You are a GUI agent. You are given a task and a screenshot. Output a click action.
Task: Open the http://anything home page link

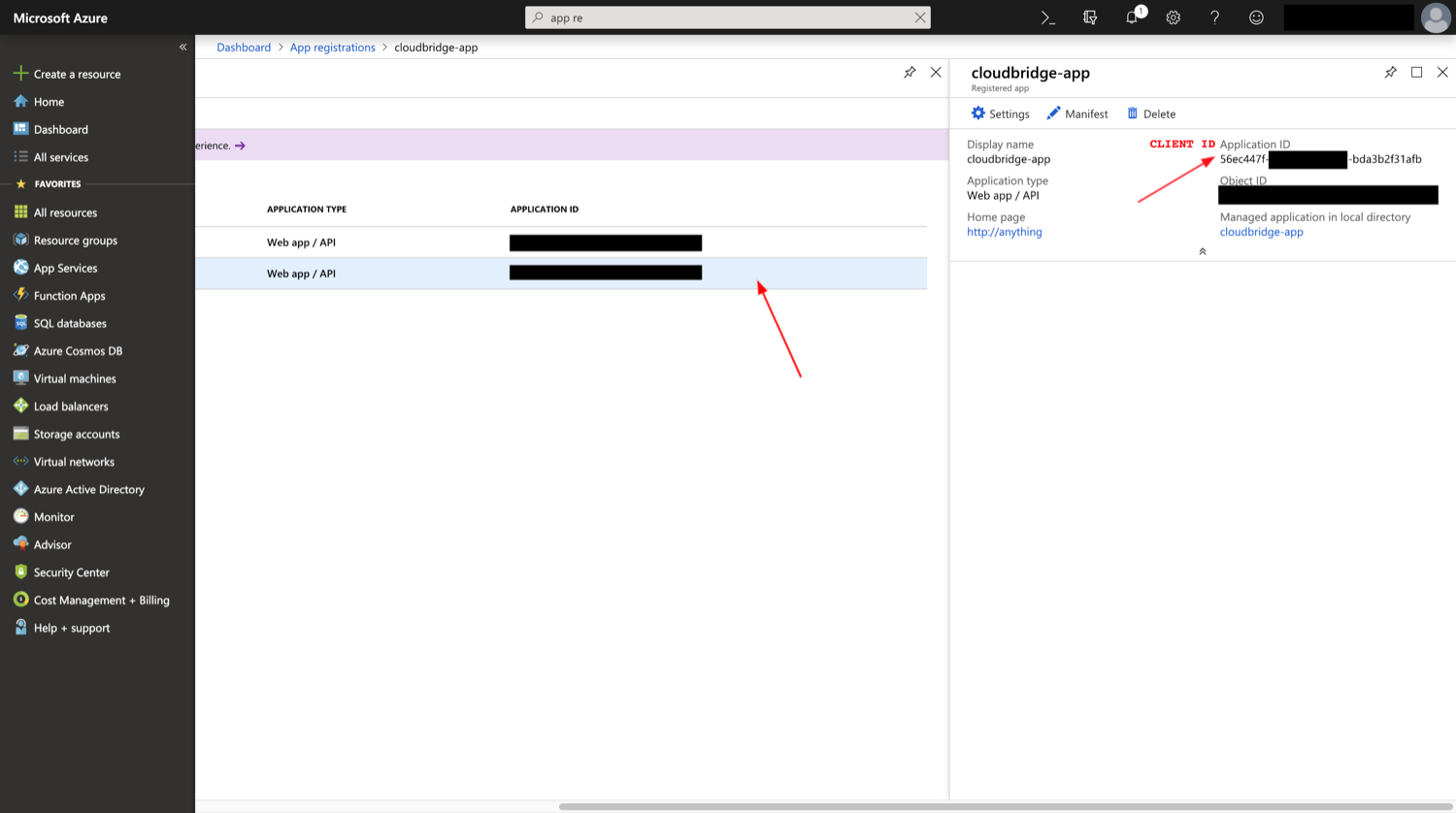point(1005,232)
